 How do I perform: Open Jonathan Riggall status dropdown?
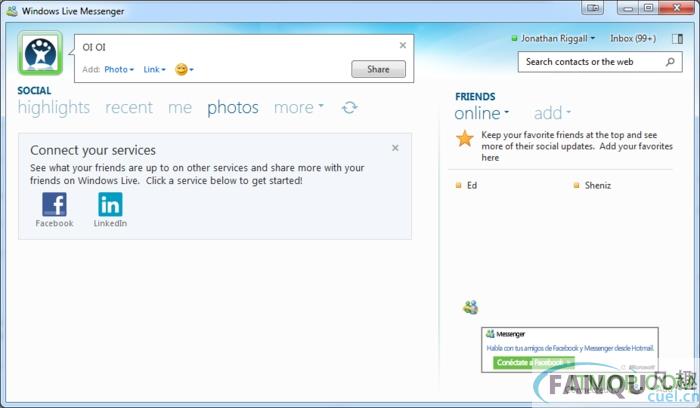557,38
